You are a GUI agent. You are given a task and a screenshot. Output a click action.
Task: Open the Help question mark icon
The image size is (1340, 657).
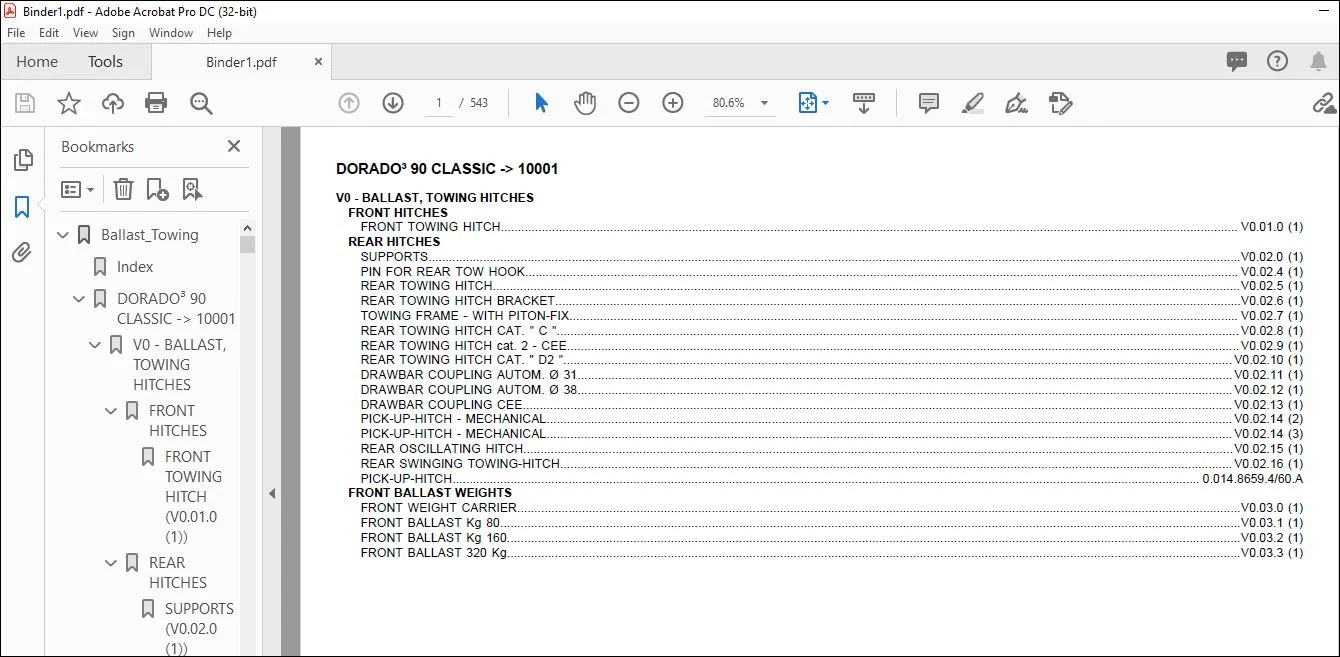coord(1277,62)
